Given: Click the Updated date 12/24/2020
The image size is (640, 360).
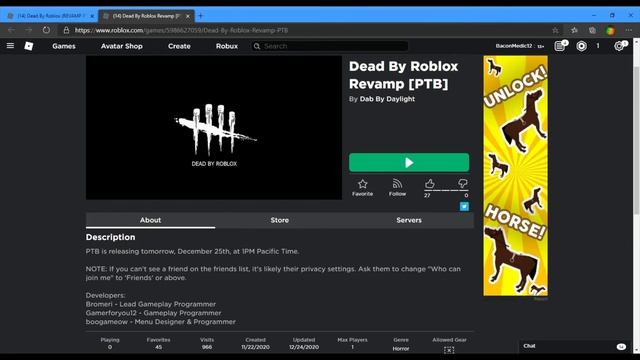Looking at the screenshot, I should (304, 347).
